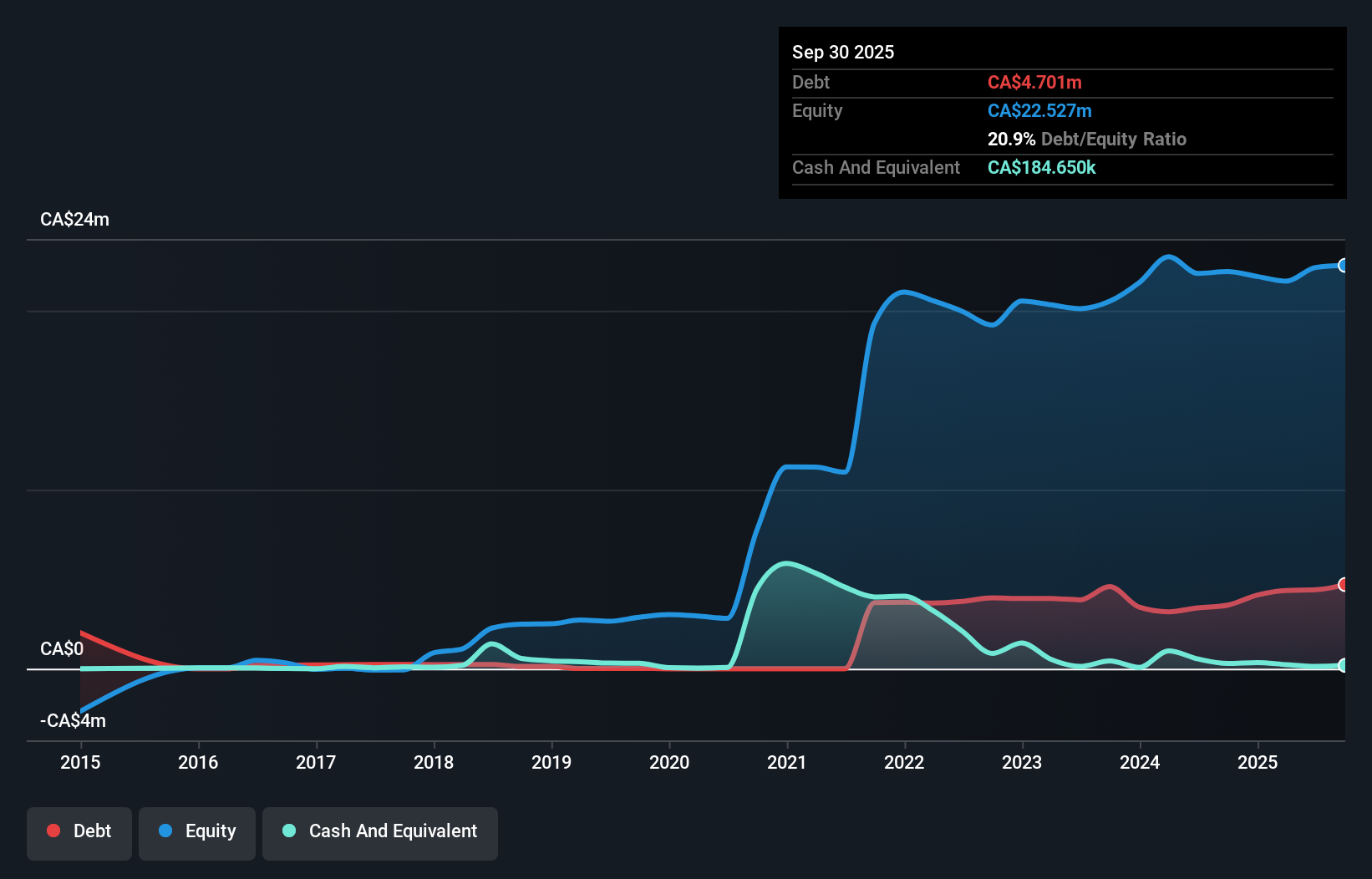This screenshot has width=1372, height=879.
Task: Select the blue Equity endpoint marker on chart
Action: point(1343,266)
